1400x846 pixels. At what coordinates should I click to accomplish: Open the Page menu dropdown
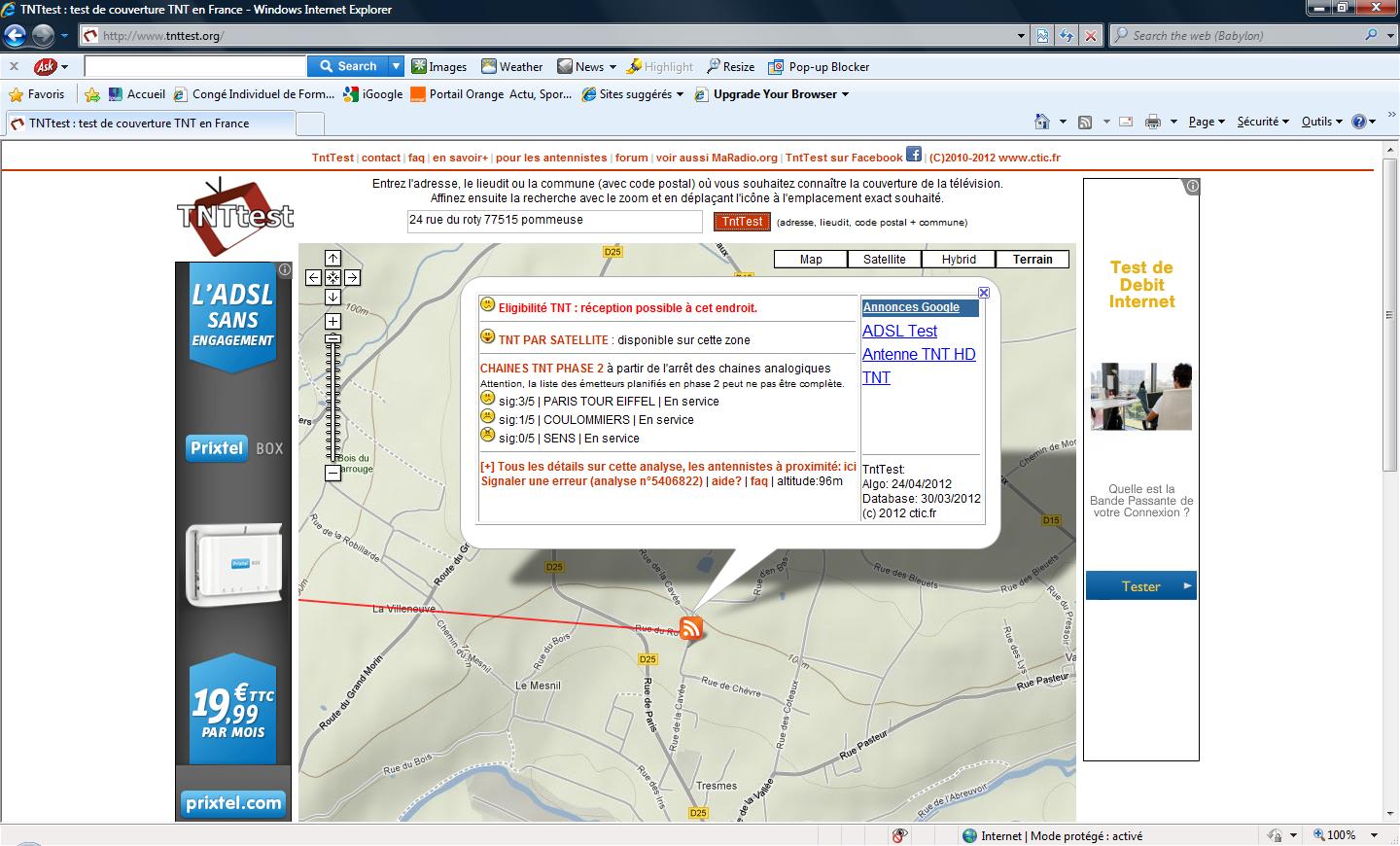1207,122
